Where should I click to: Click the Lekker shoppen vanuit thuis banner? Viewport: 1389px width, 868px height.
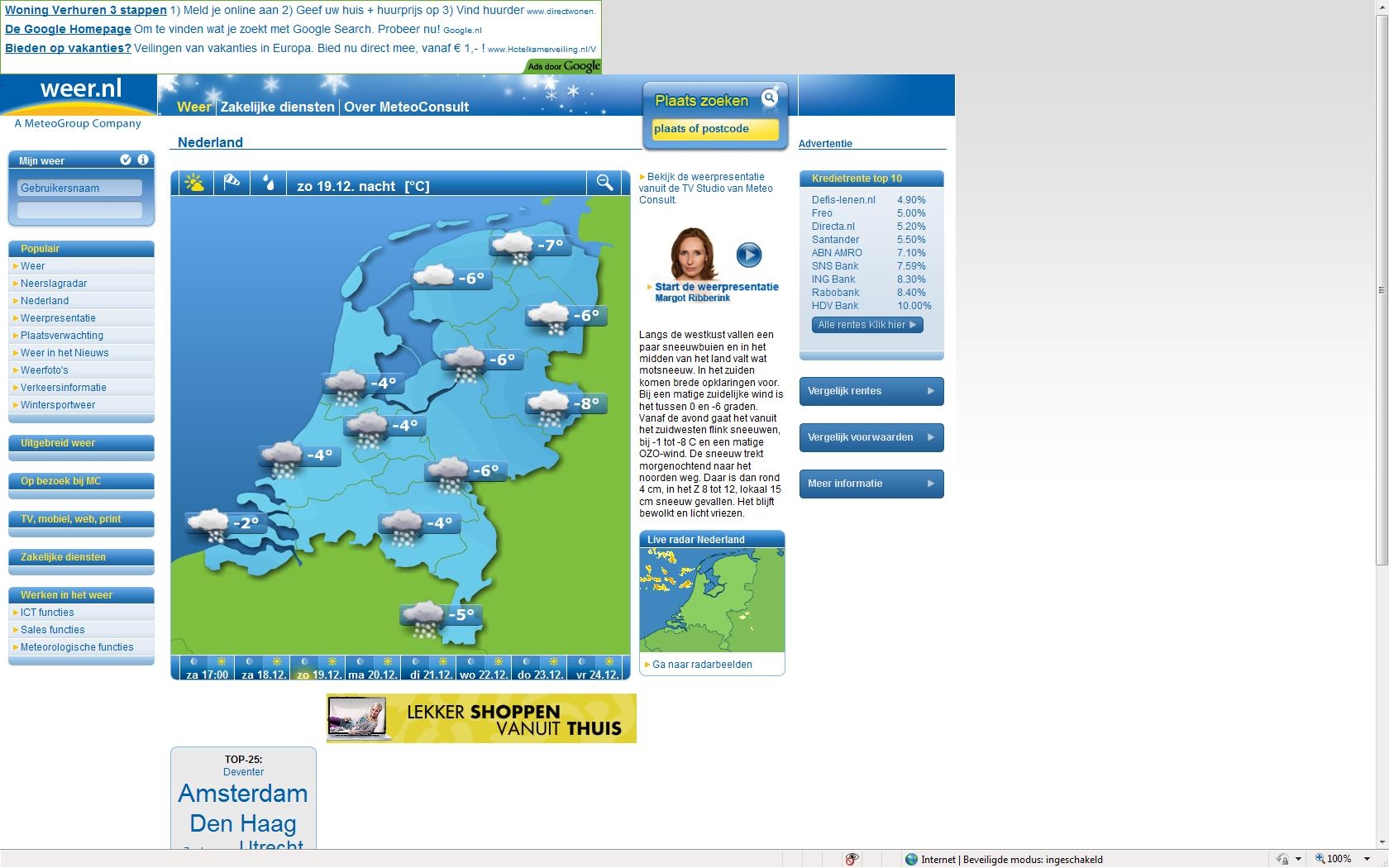coord(481,718)
